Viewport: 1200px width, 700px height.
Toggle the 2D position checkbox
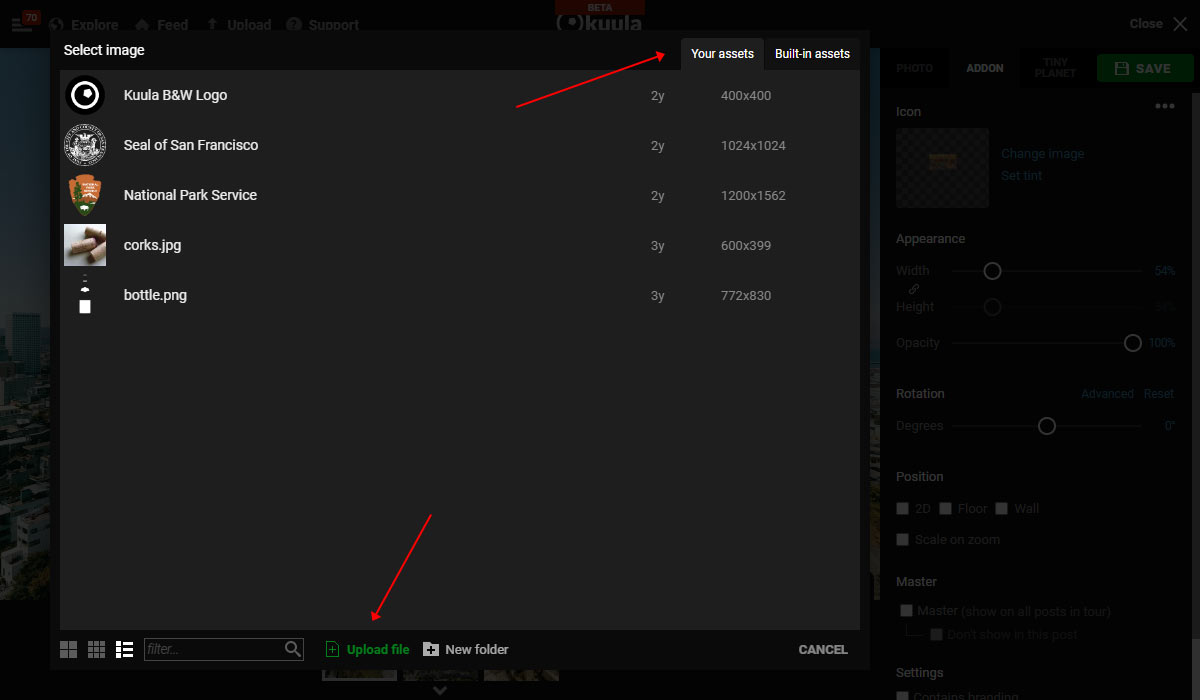pyautogui.click(x=903, y=509)
